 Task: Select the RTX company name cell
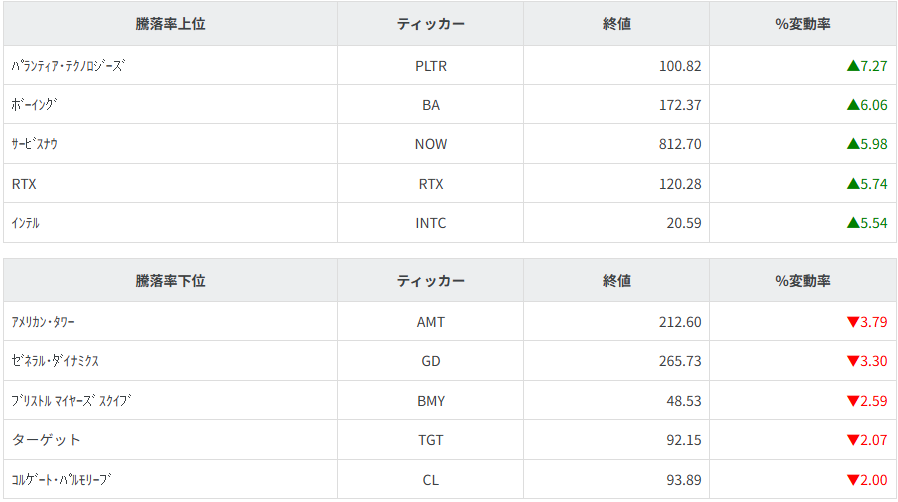(24, 184)
